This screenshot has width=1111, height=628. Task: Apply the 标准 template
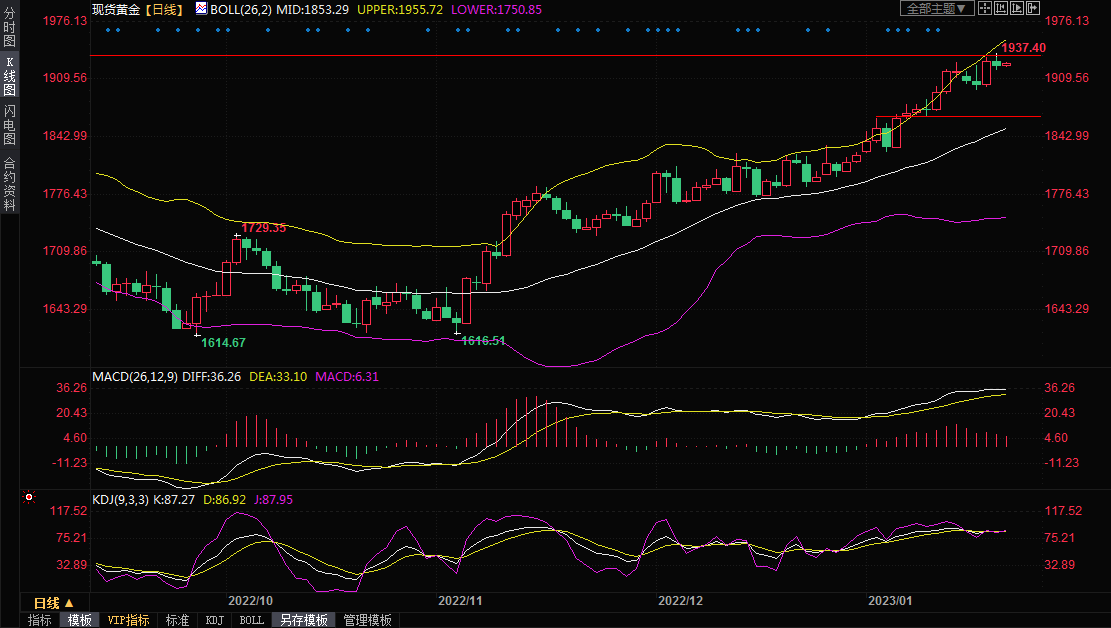click(x=177, y=620)
